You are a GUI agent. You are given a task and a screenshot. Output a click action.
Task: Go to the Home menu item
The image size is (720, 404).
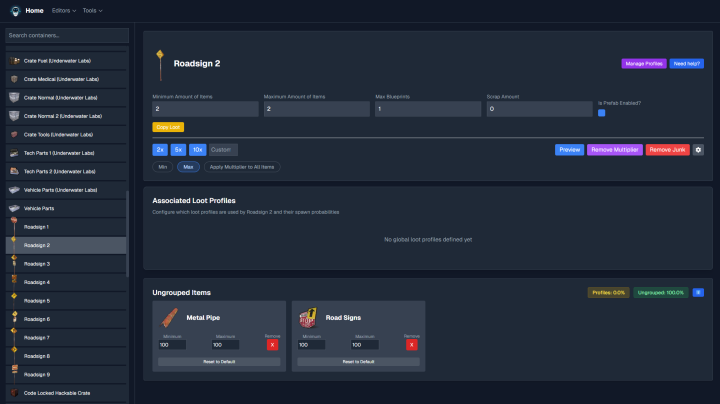(x=34, y=11)
